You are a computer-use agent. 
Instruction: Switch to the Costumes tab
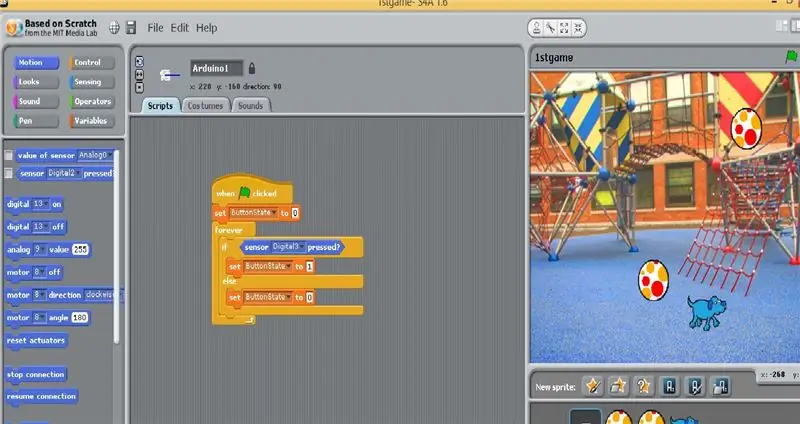coord(205,106)
